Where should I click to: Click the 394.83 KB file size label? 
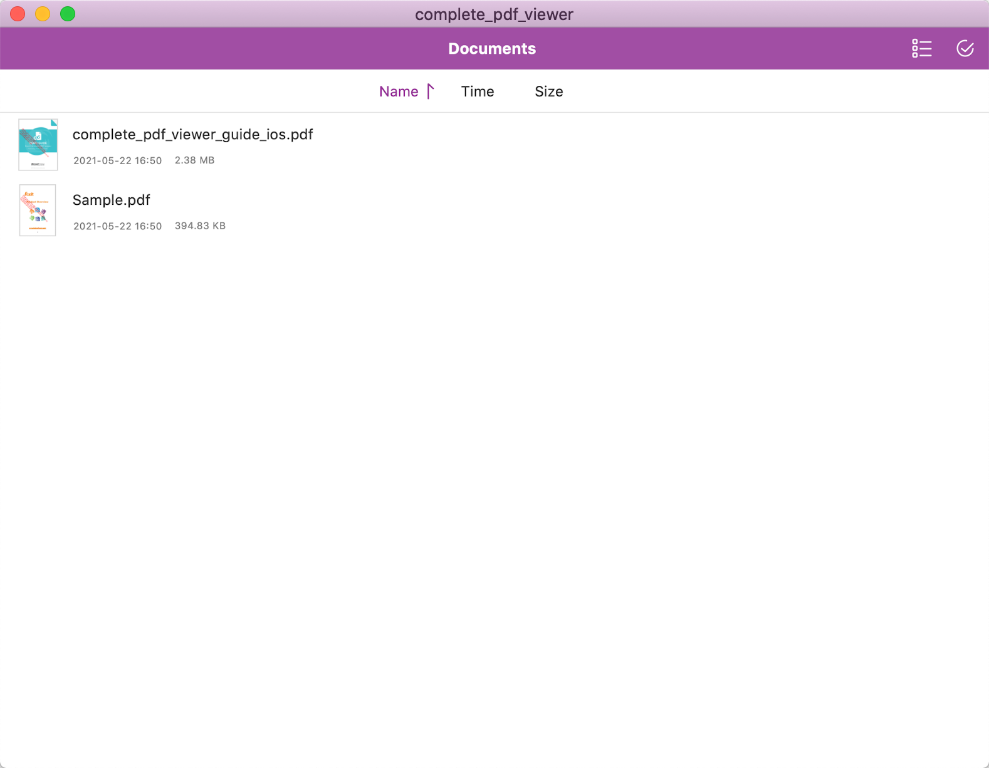pos(200,226)
